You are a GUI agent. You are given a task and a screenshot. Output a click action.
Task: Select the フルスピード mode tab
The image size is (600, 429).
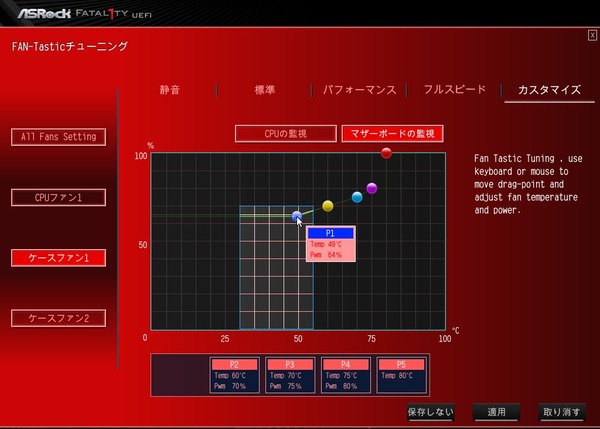[455, 90]
